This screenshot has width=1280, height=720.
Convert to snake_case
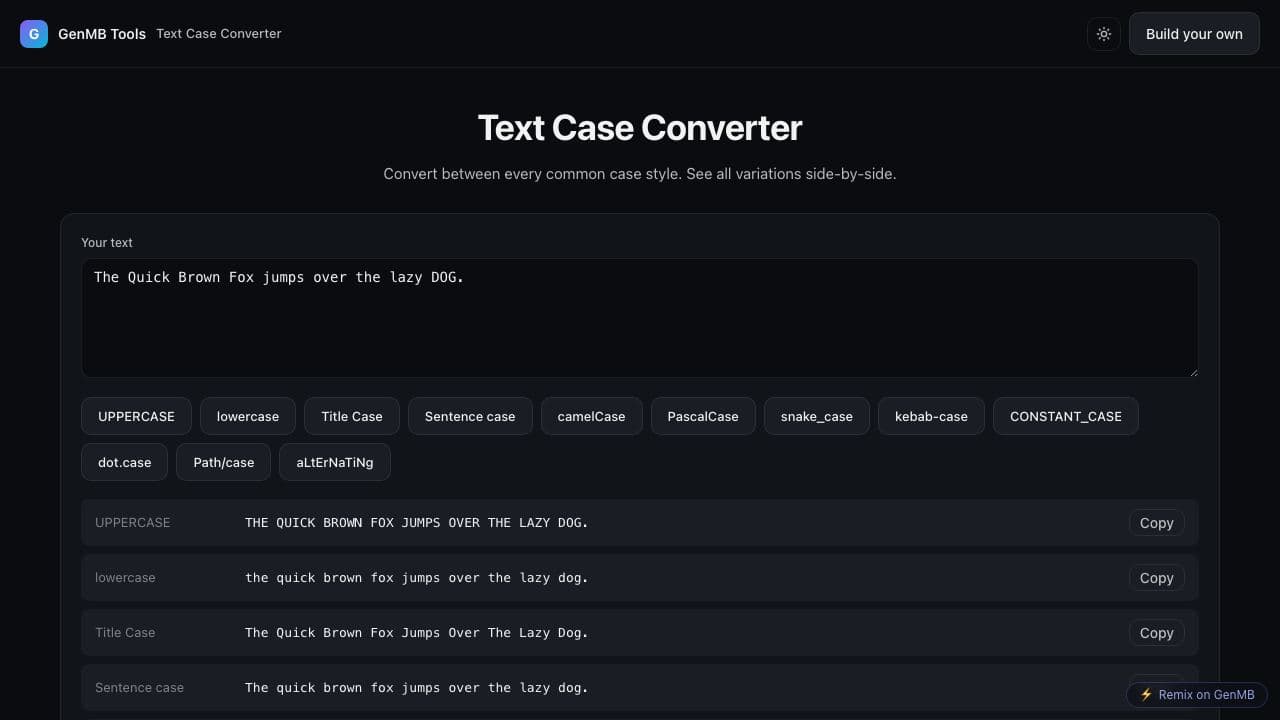817,416
